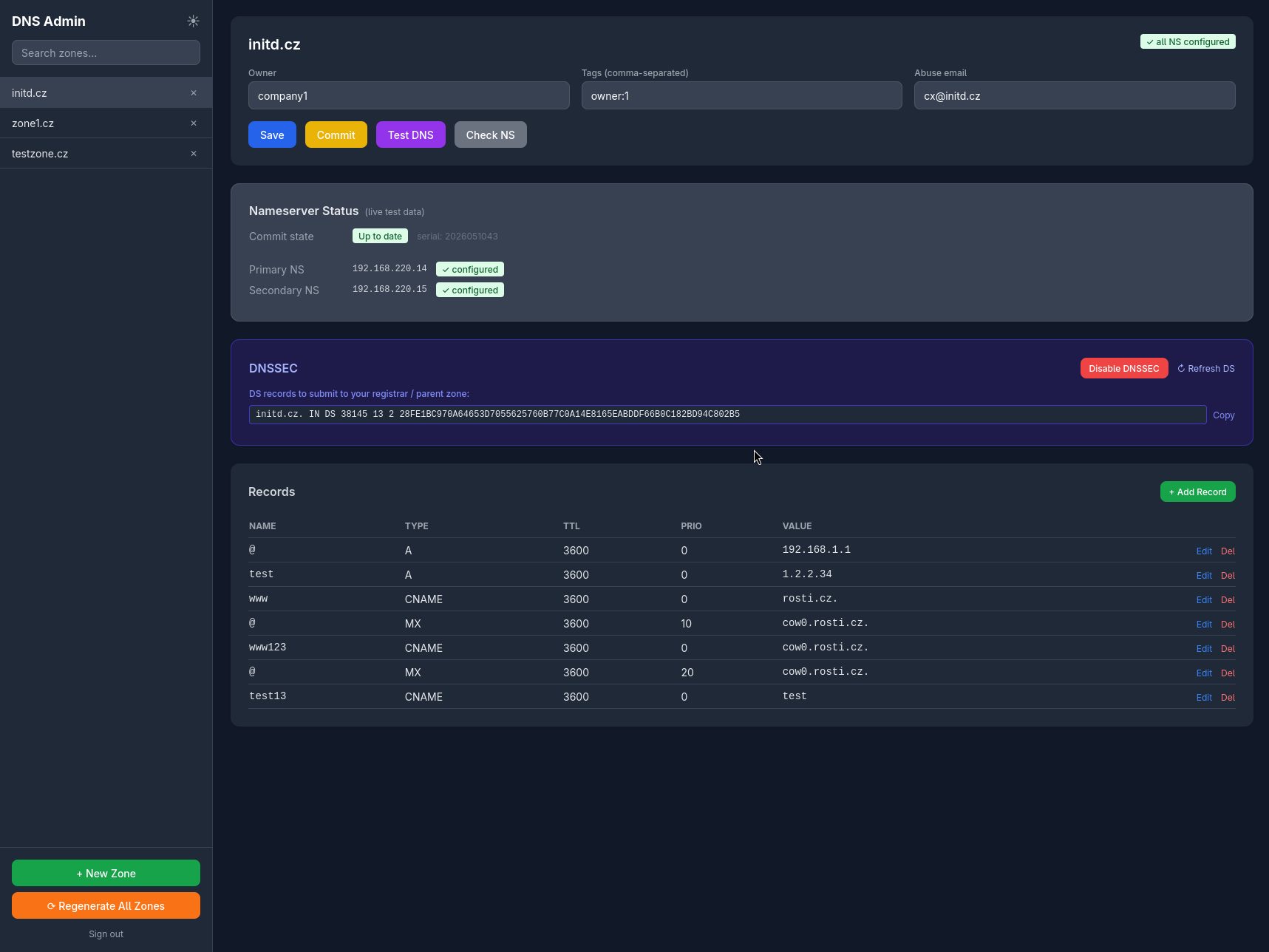The image size is (1269, 952).
Task: Click the Abuse email input field
Action: [1075, 95]
